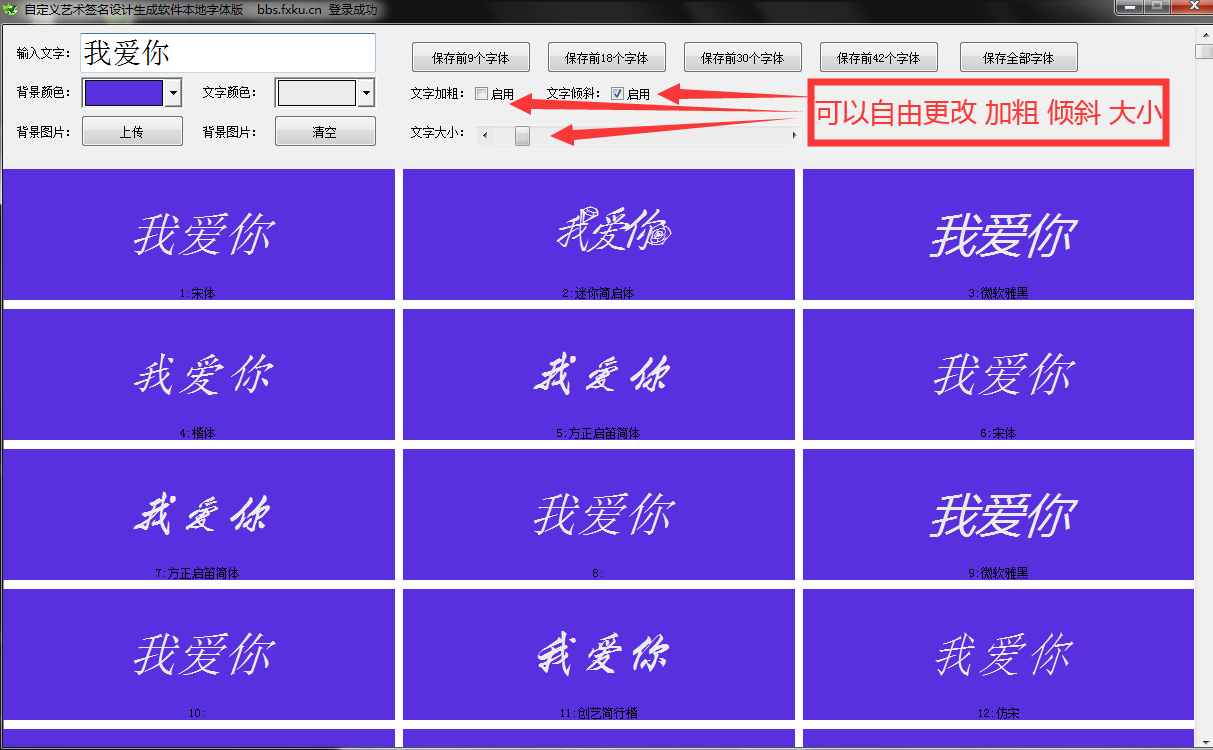Click the slider's right increase arrow
The height and width of the screenshot is (750, 1213).
tap(795, 135)
